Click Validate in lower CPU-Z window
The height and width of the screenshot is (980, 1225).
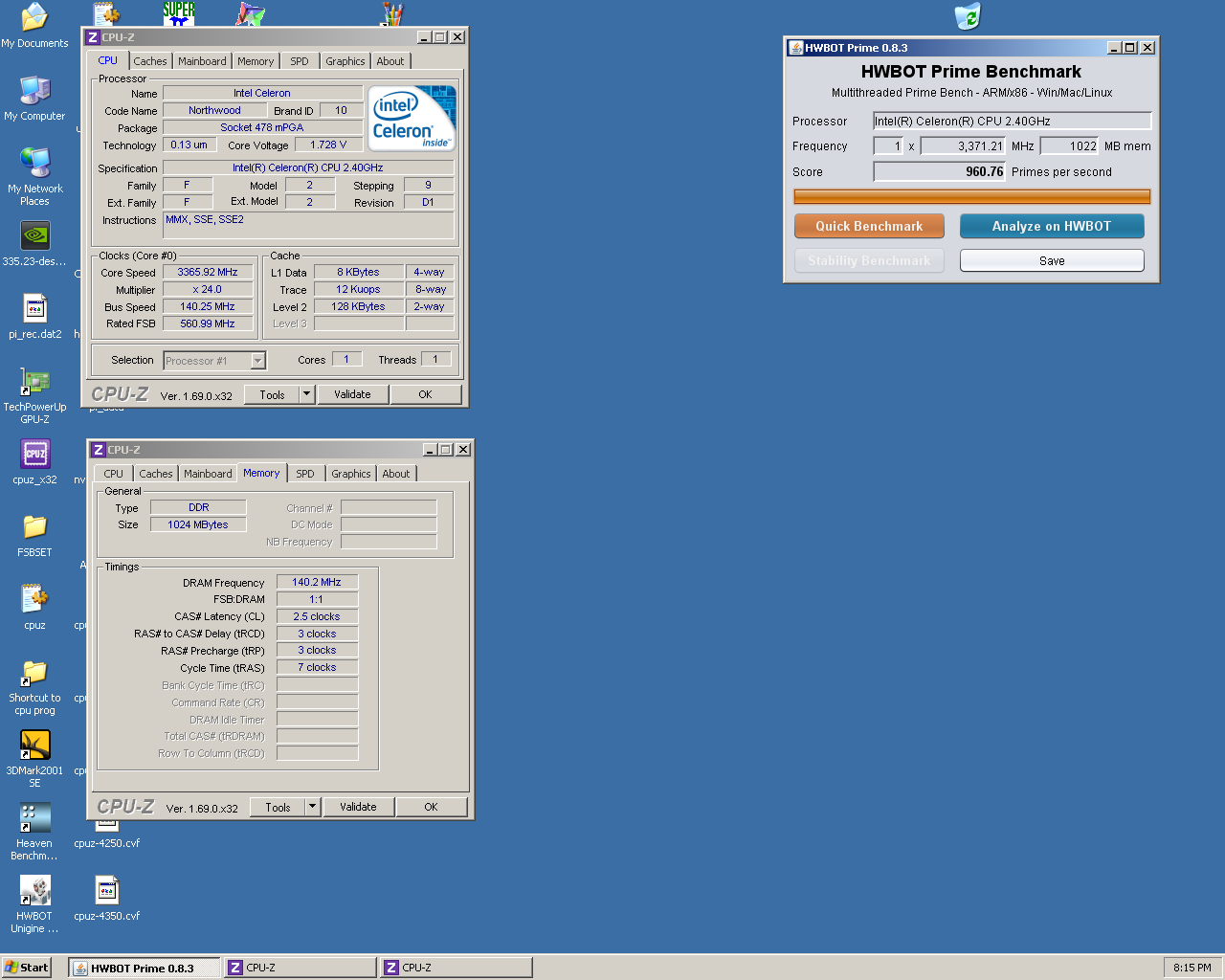point(358,807)
